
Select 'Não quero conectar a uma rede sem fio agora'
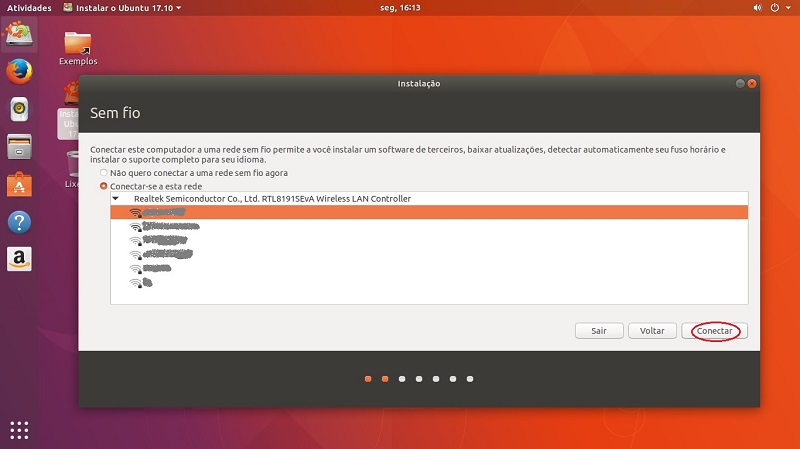[194, 173]
